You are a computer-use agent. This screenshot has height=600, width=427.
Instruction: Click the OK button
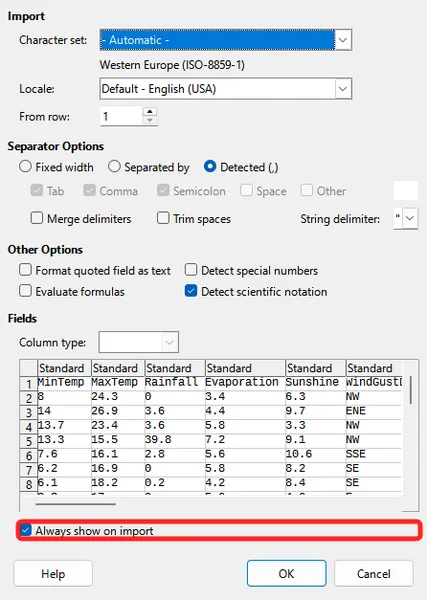(x=287, y=573)
